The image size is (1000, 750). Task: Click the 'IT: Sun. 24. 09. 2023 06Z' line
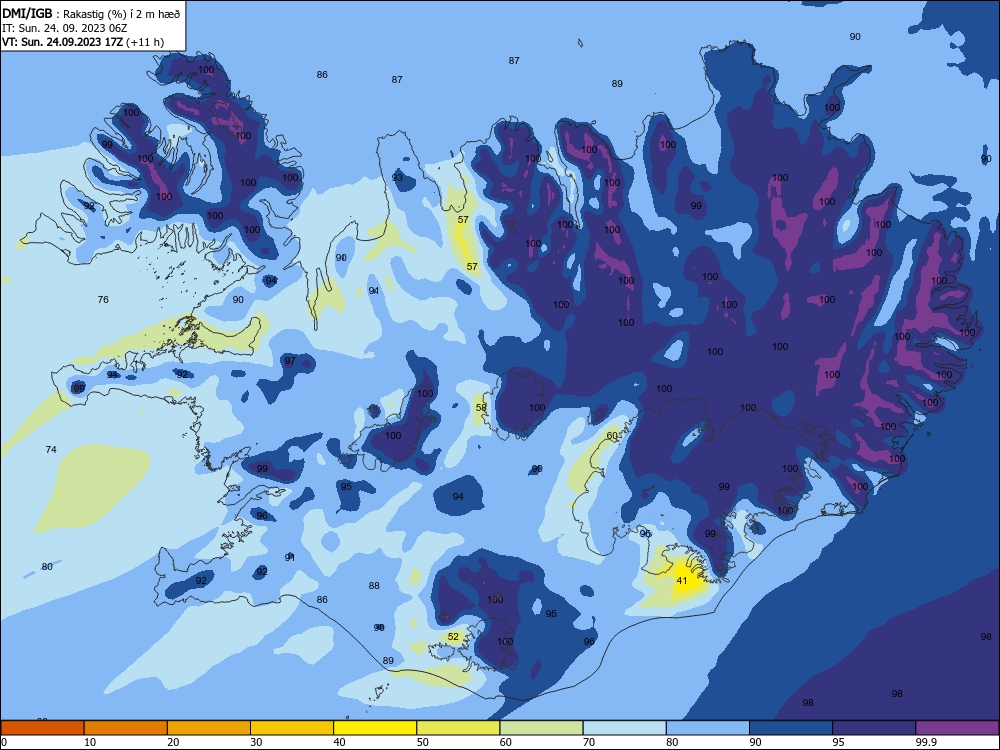coord(64,28)
